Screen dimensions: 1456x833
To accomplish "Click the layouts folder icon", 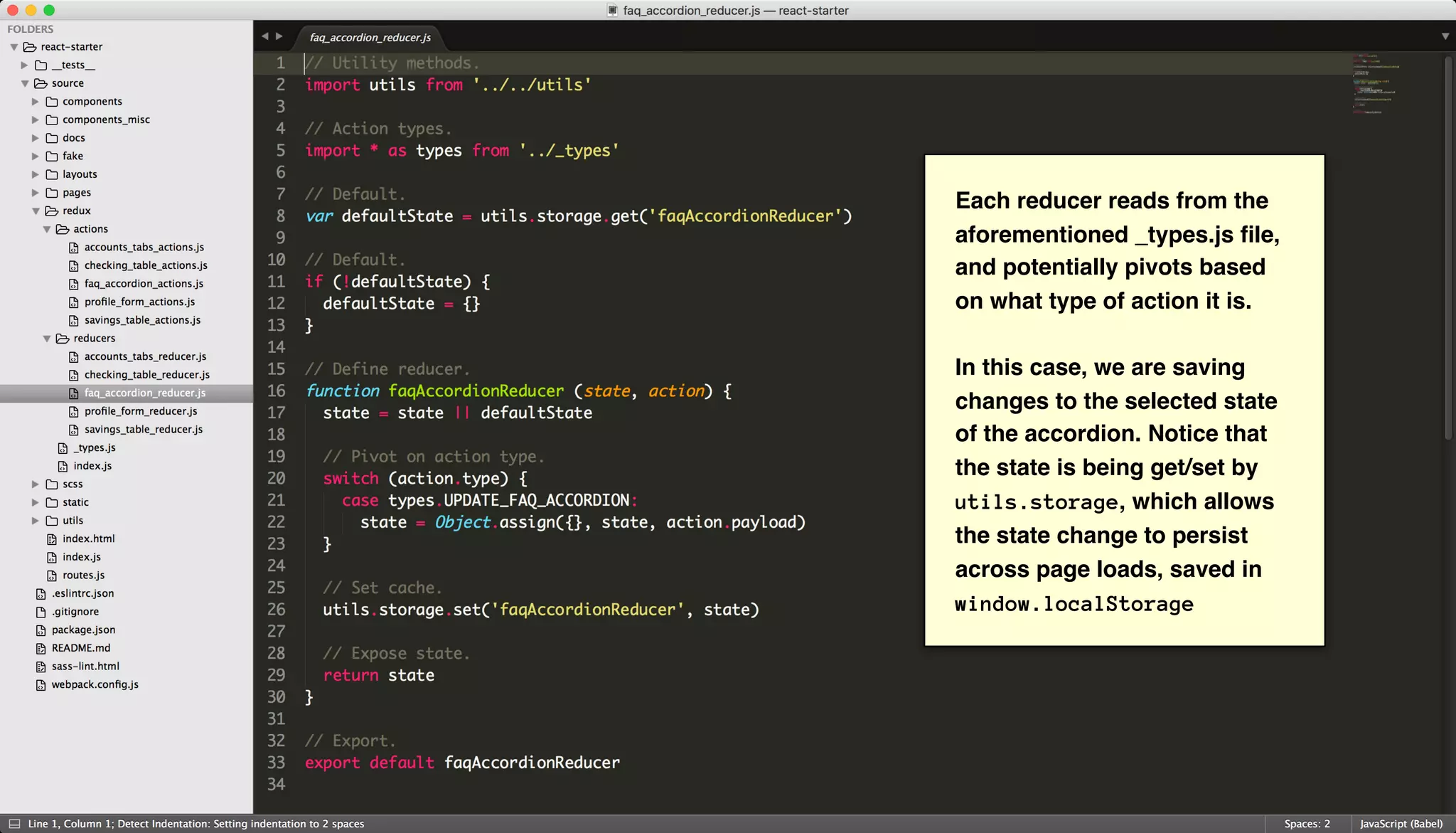I will click(x=52, y=174).
